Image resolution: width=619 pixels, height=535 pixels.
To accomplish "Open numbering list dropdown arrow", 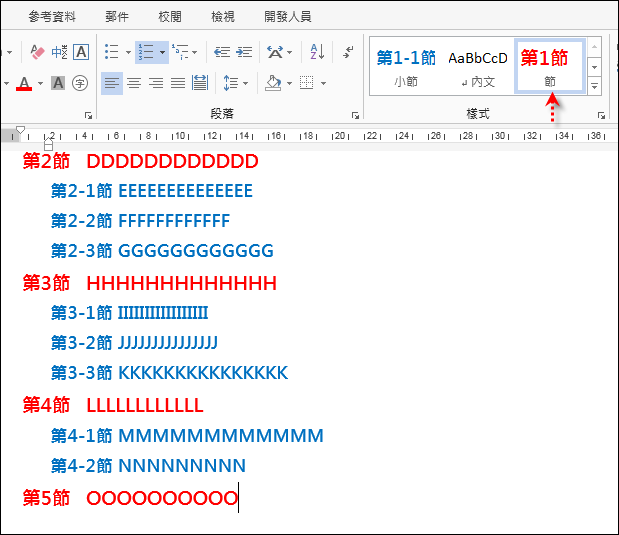I will point(163,52).
